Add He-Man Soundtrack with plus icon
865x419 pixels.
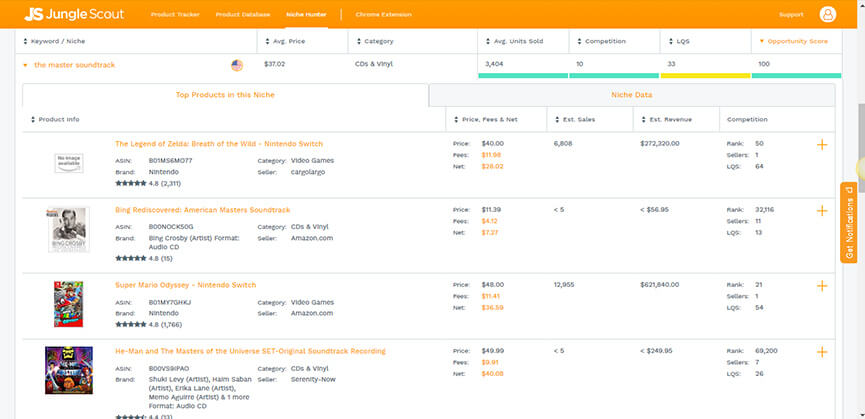(x=822, y=352)
